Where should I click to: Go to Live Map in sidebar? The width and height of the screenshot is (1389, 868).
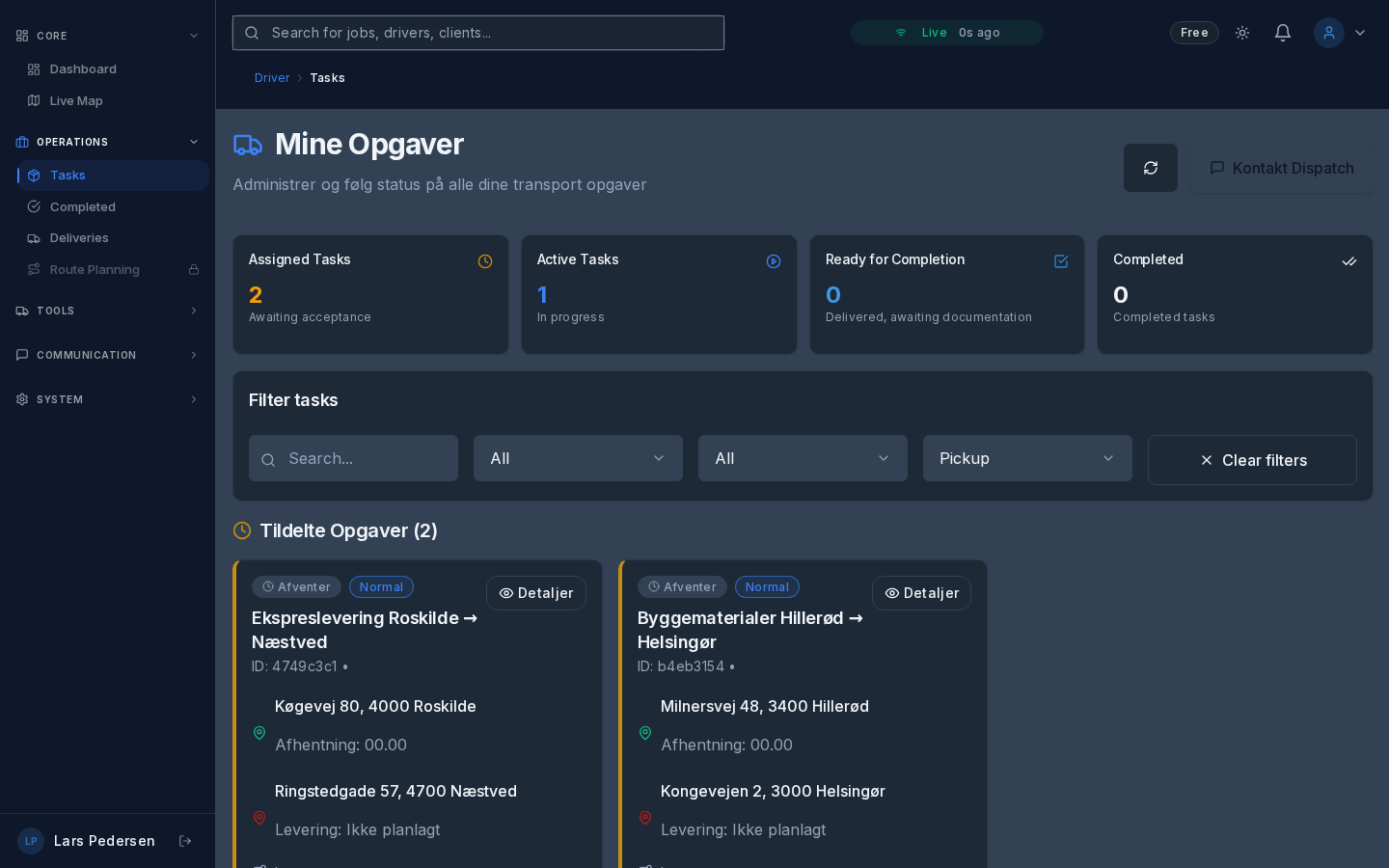76,100
